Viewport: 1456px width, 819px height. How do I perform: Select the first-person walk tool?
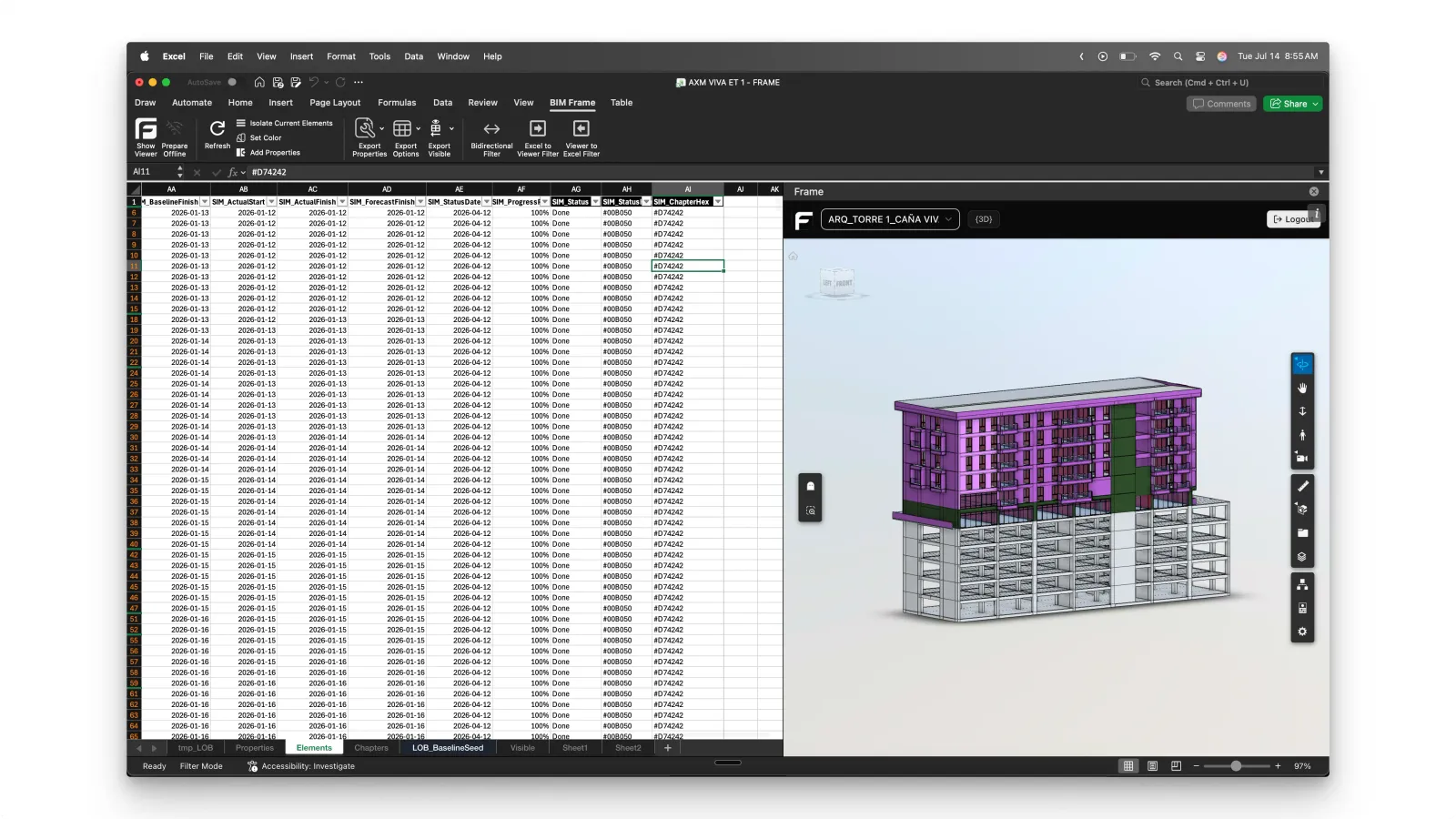click(x=1302, y=435)
